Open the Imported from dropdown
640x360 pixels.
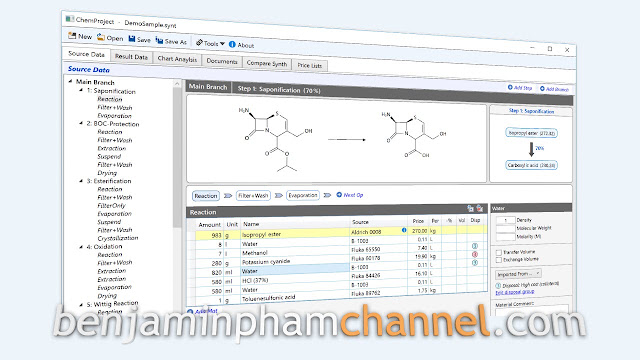pos(518,273)
